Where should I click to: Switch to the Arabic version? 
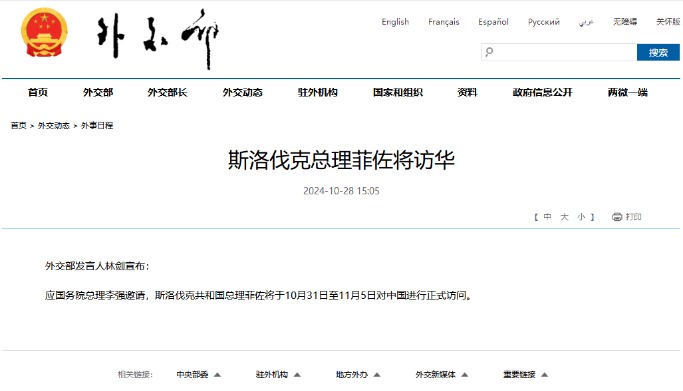(x=586, y=22)
